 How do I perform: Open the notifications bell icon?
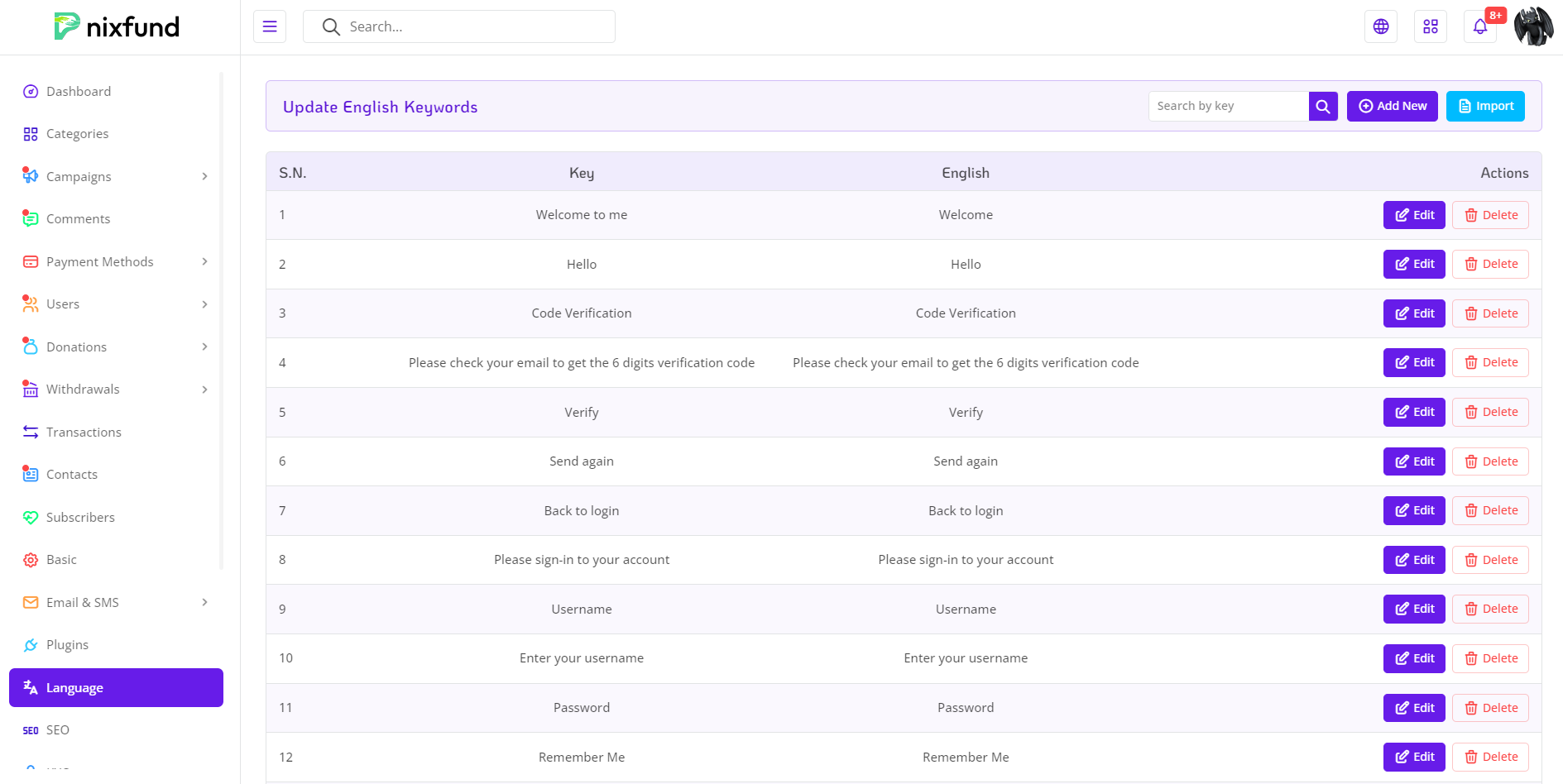point(1480,26)
